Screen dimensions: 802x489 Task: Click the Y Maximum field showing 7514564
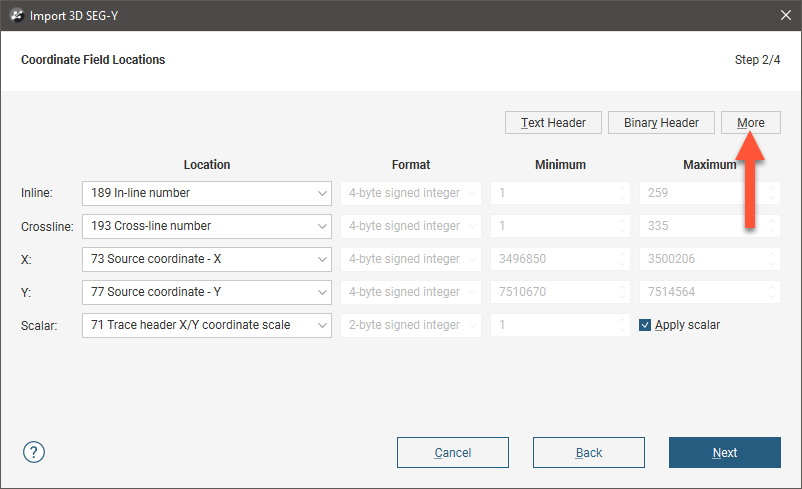click(704, 292)
